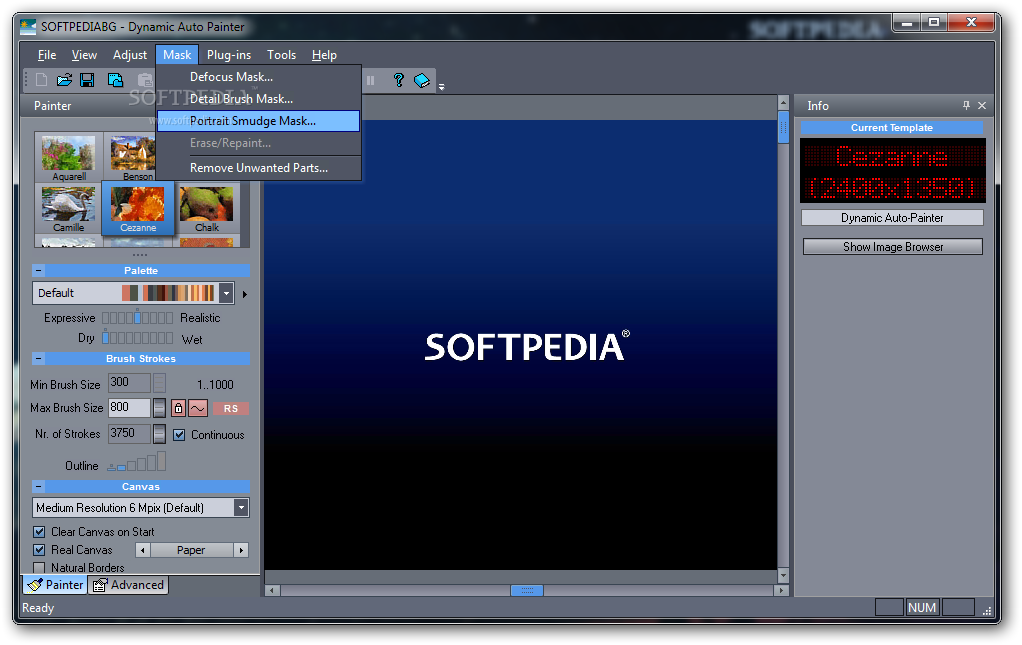Click the horizontal scrollbar left arrow
Image resolution: width=1022 pixels, height=645 pixels.
[272, 590]
